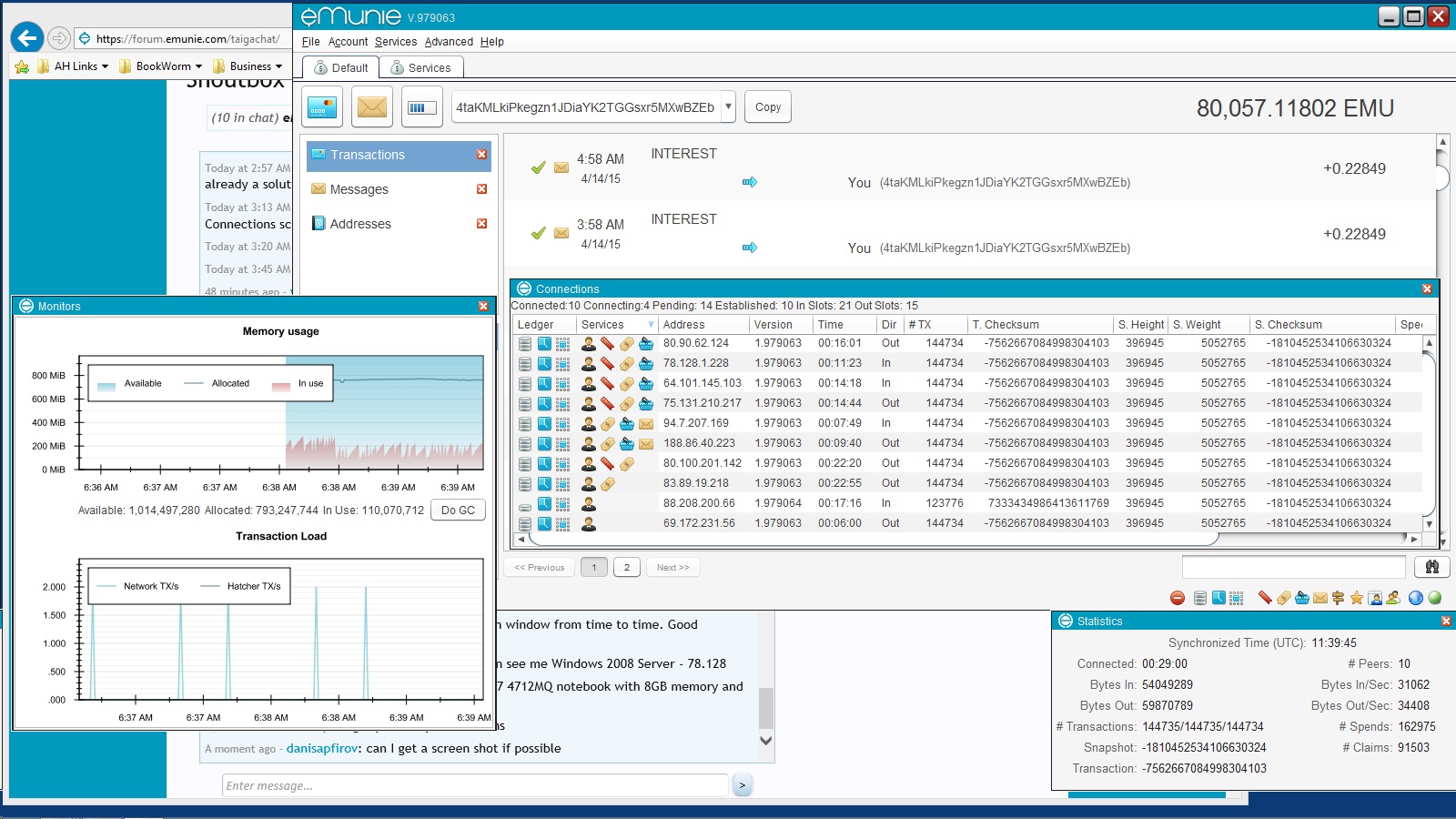This screenshot has width=1456, height=819.
Task: Close the Statistics panel
Action: point(1446,621)
